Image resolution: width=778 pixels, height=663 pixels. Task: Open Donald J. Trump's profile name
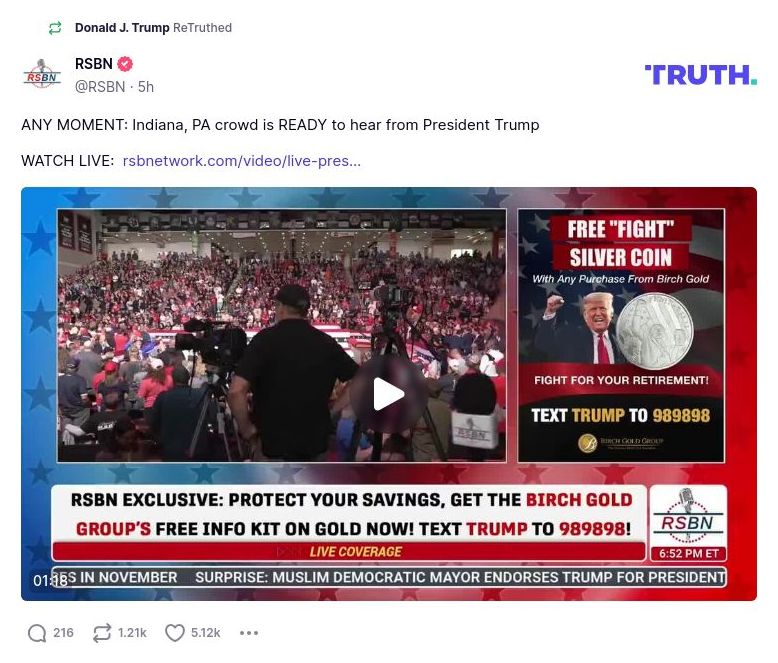pyautogui.click(x=122, y=28)
